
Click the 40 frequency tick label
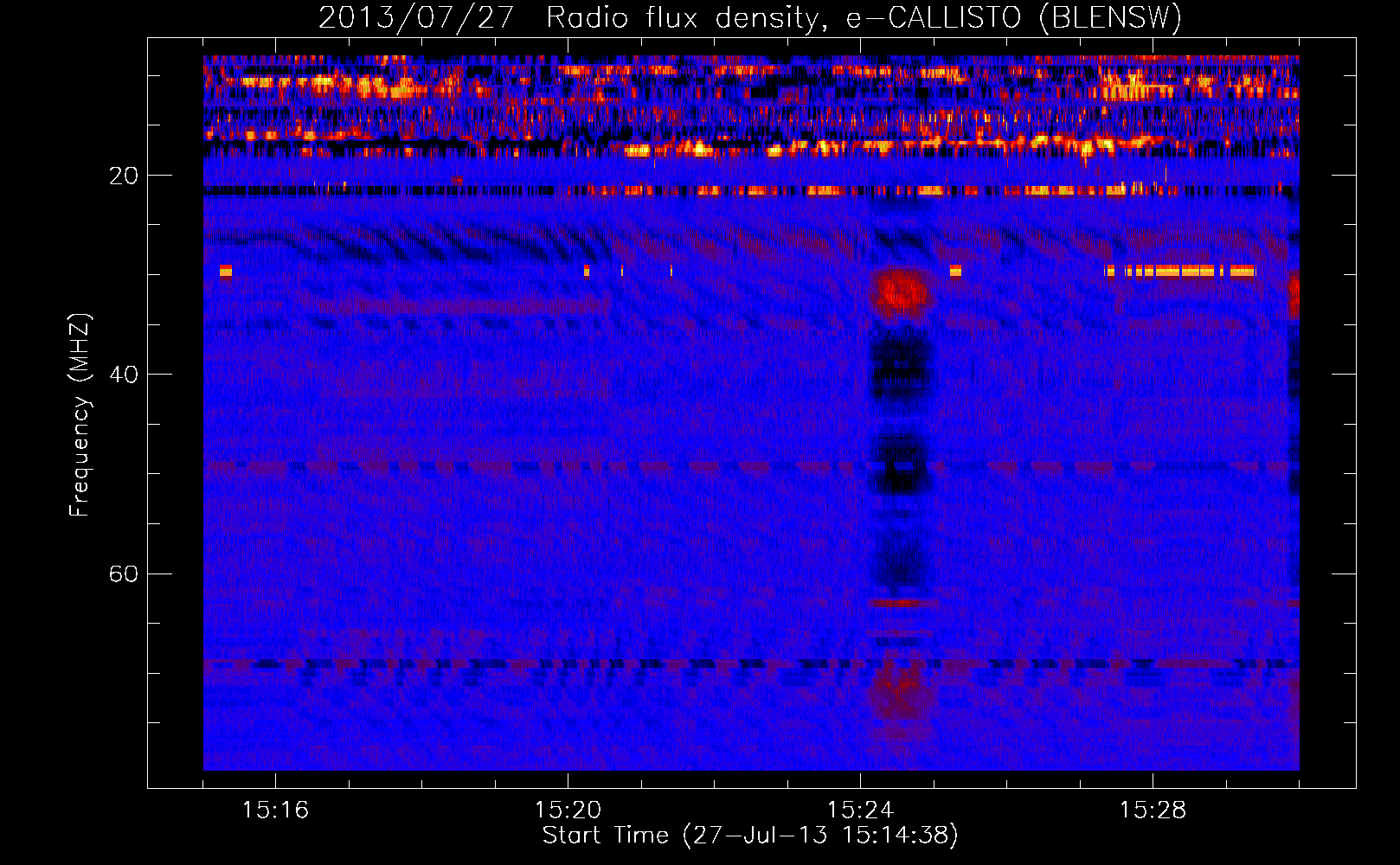point(124,375)
